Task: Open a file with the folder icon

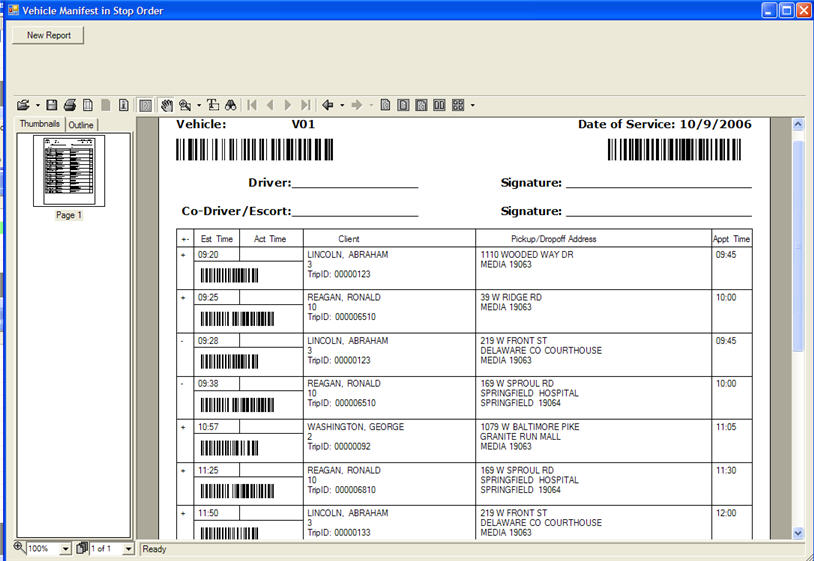Action: [23, 105]
